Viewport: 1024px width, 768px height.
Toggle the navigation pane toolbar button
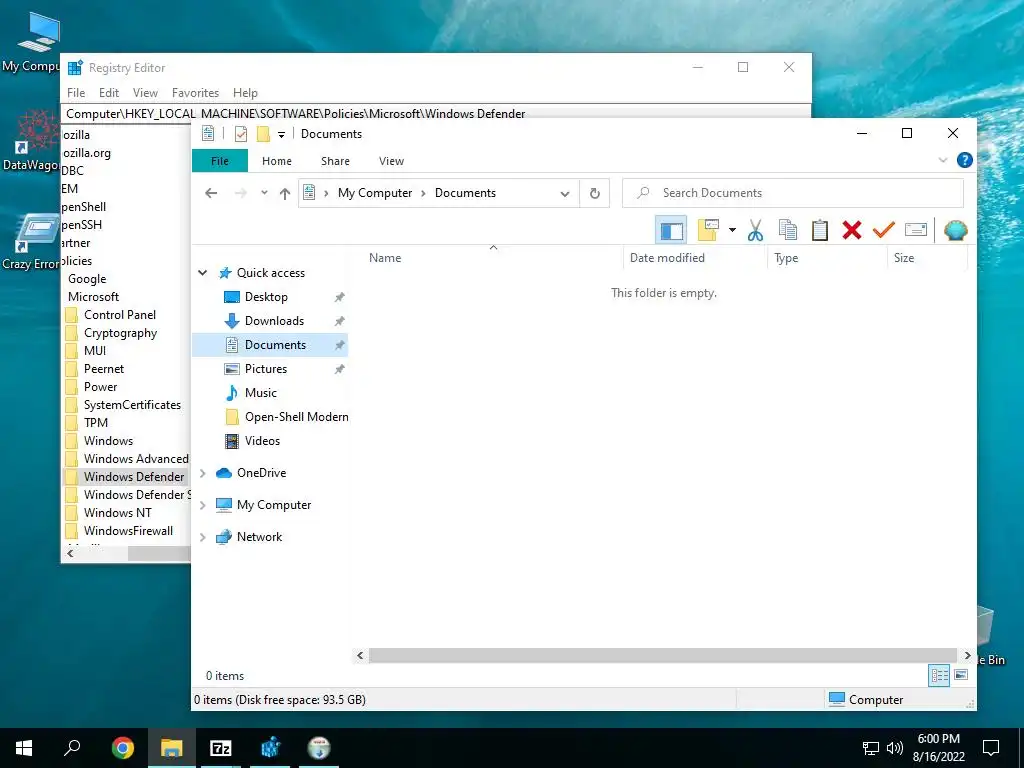pos(671,230)
